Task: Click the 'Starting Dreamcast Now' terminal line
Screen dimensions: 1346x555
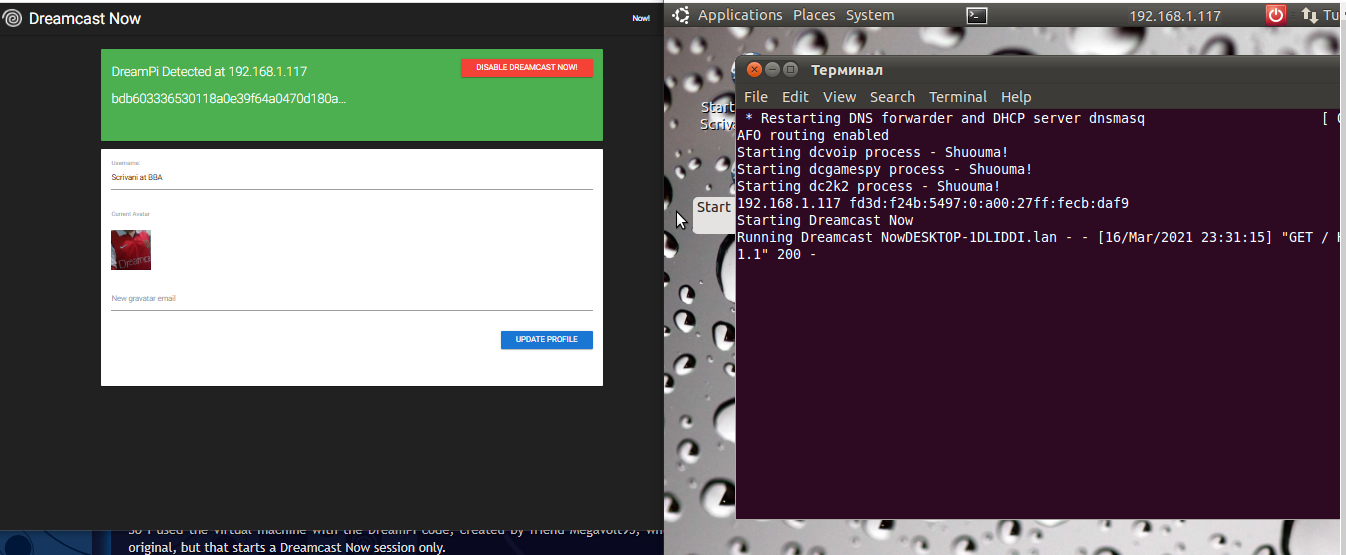Action: pos(825,220)
